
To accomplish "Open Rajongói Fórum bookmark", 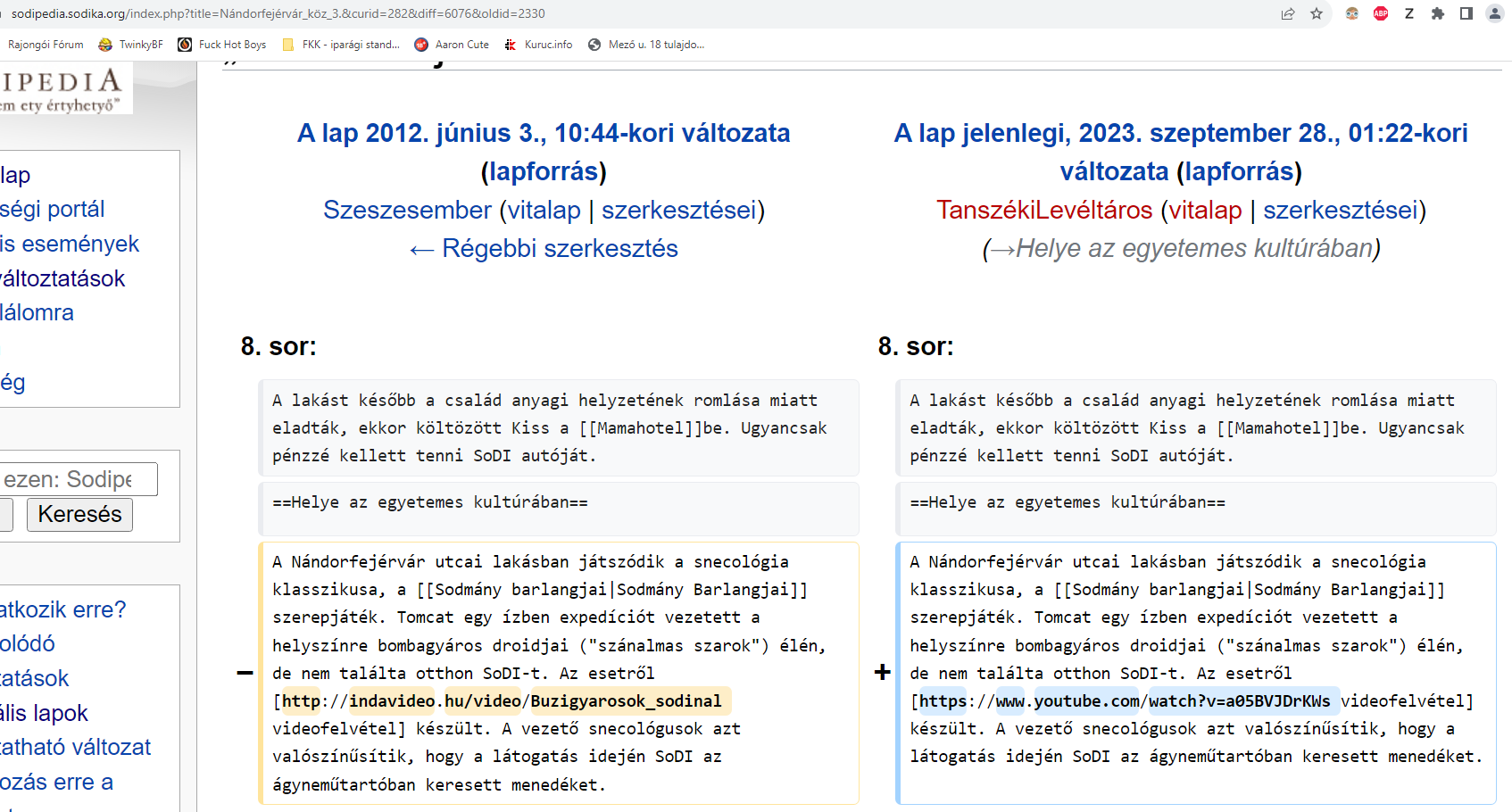I will pyautogui.click(x=45, y=45).
